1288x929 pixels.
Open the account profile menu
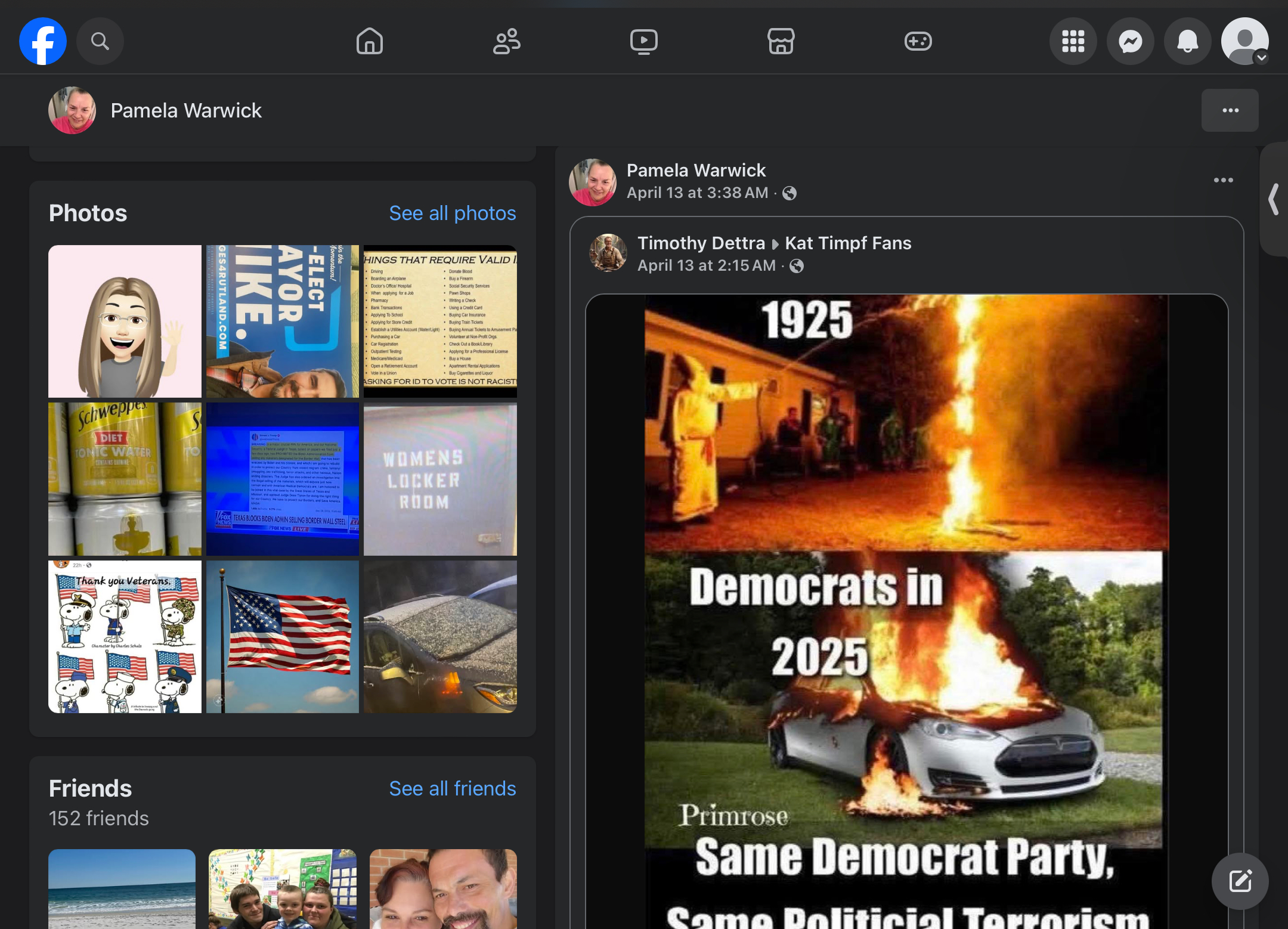click(1245, 41)
